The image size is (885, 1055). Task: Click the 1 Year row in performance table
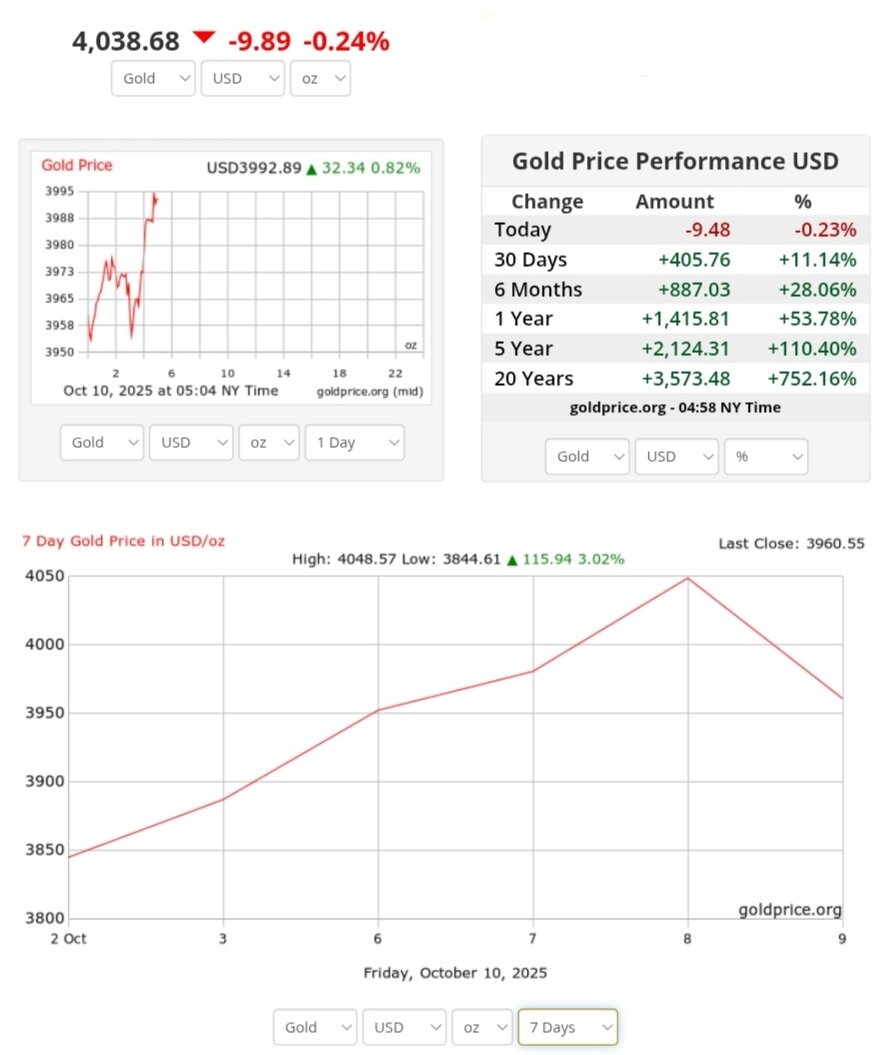click(x=675, y=319)
